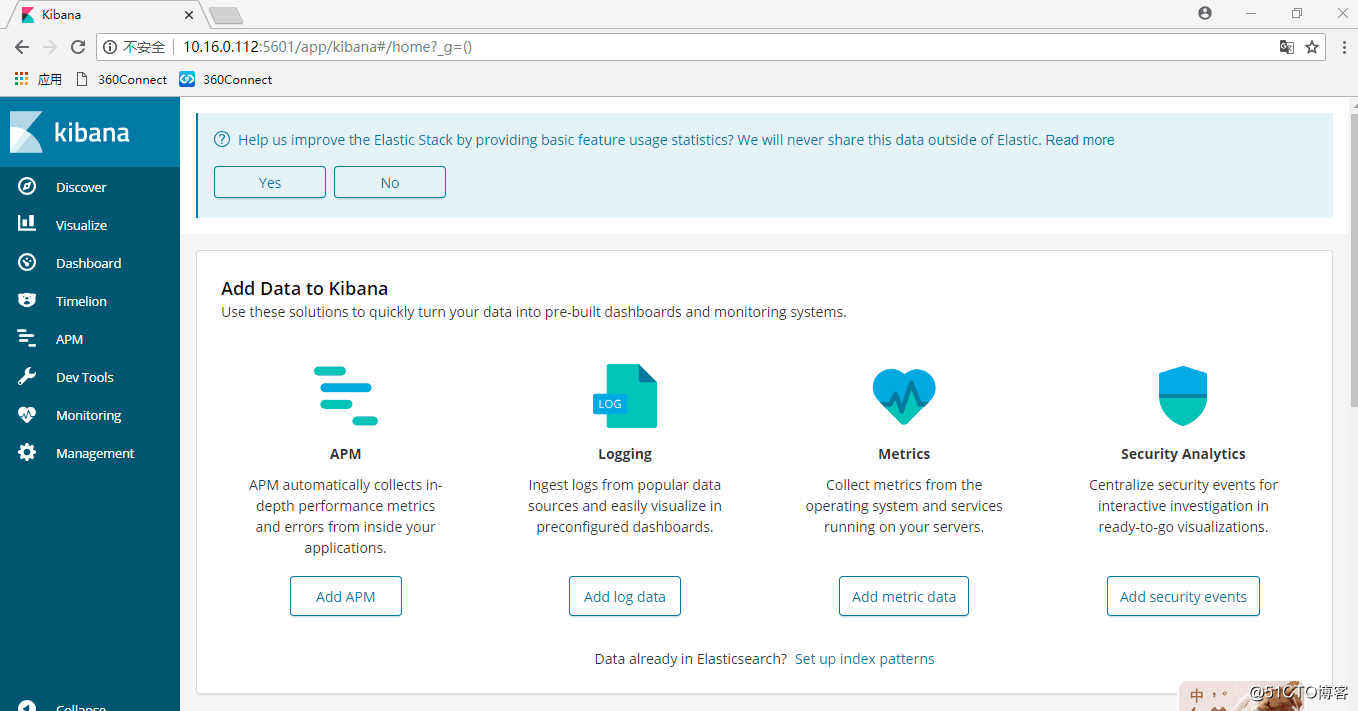Open Dev Tools wrench icon
This screenshot has width=1358, height=711.
(x=27, y=377)
